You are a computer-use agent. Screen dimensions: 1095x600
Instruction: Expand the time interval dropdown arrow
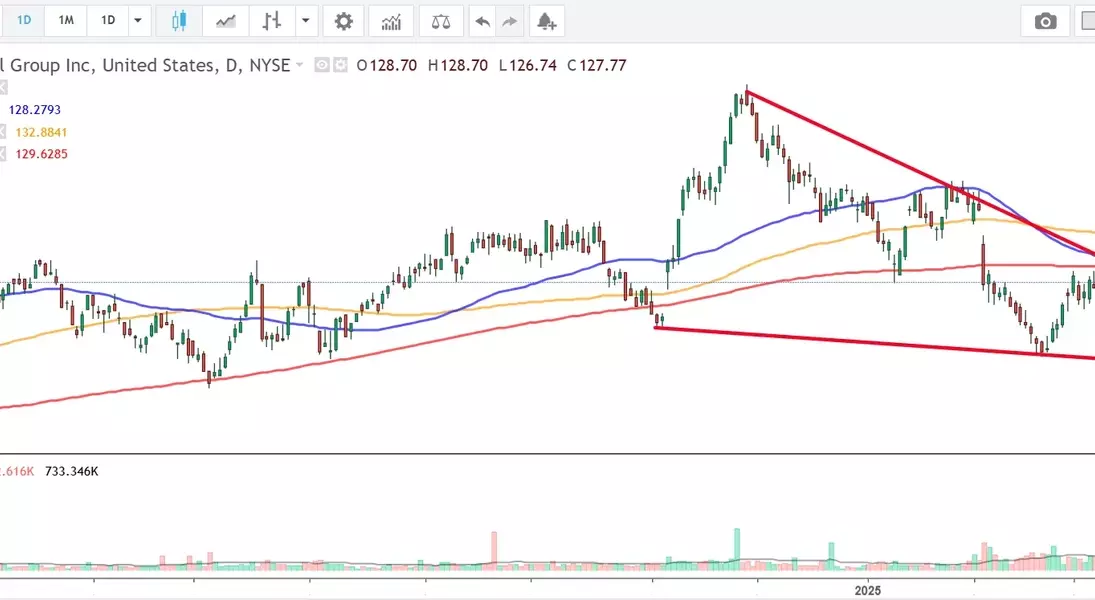[x=139, y=21]
